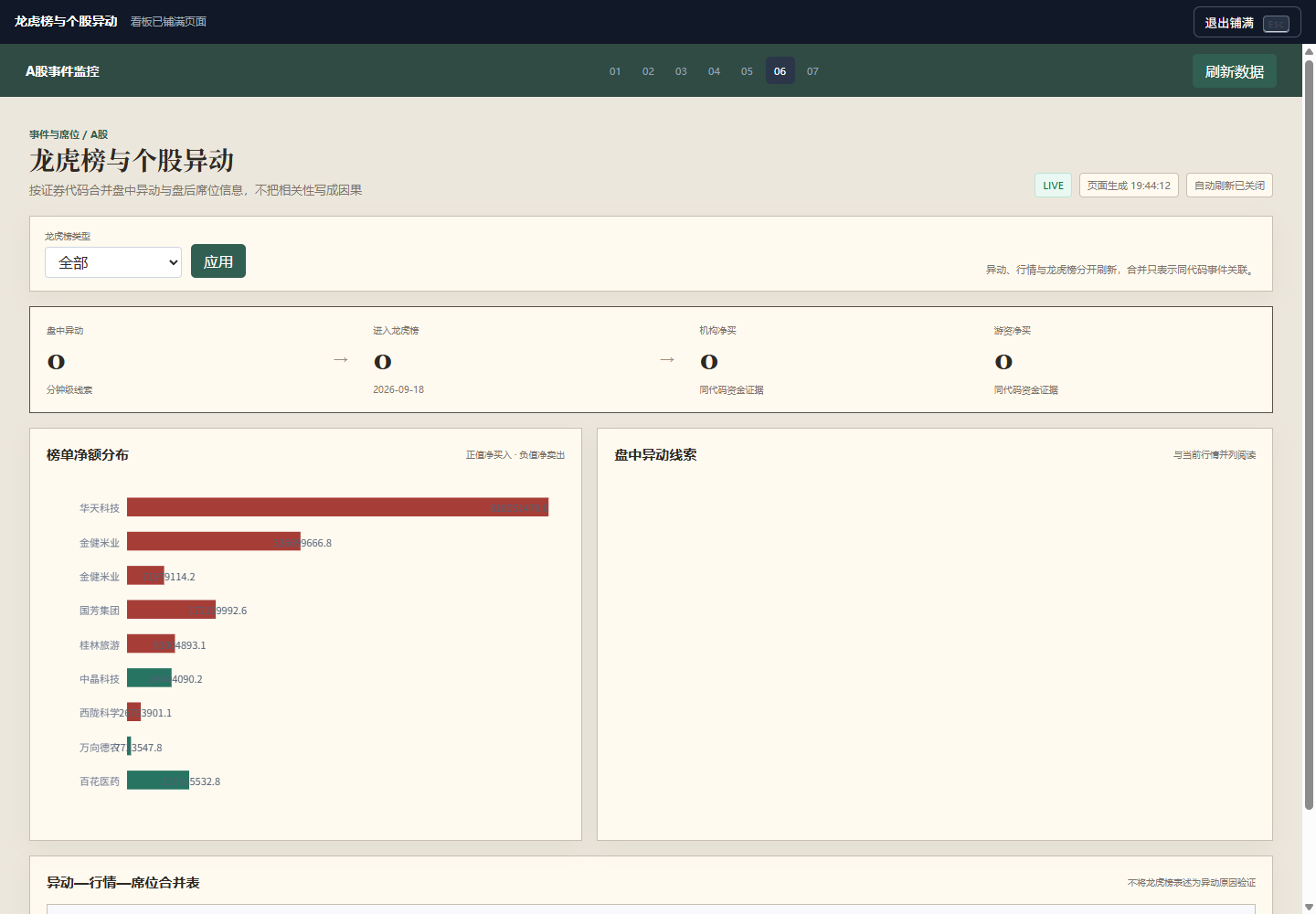This screenshot has width=1316, height=914.
Task: Go to page tab 03
Action: pyautogui.click(x=681, y=71)
